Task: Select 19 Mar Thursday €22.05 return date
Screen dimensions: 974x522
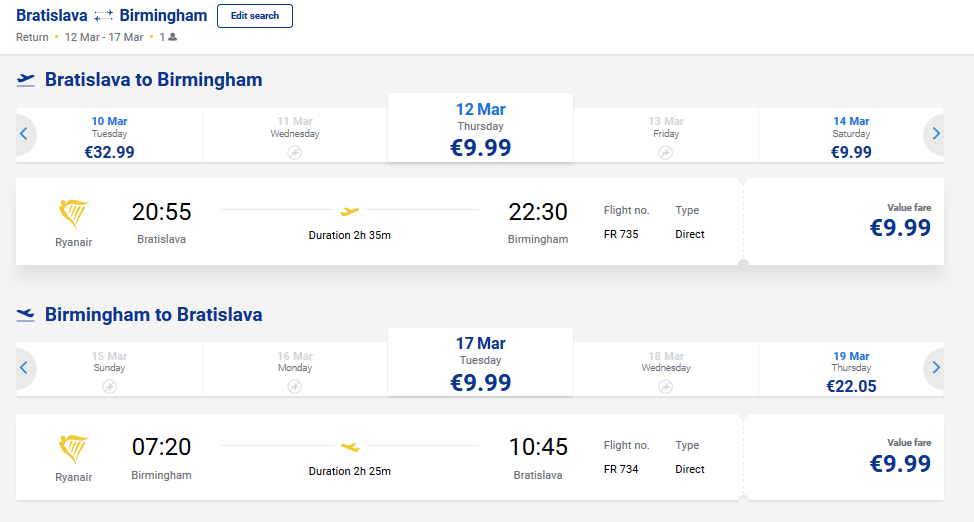Action: pos(851,370)
